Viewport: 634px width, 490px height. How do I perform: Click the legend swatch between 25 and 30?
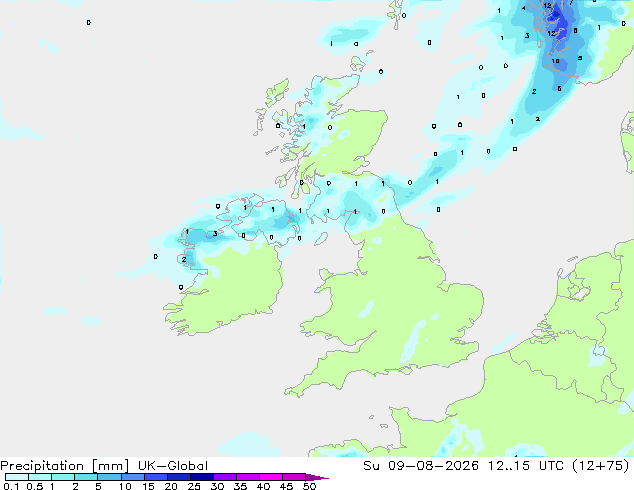coord(202,477)
